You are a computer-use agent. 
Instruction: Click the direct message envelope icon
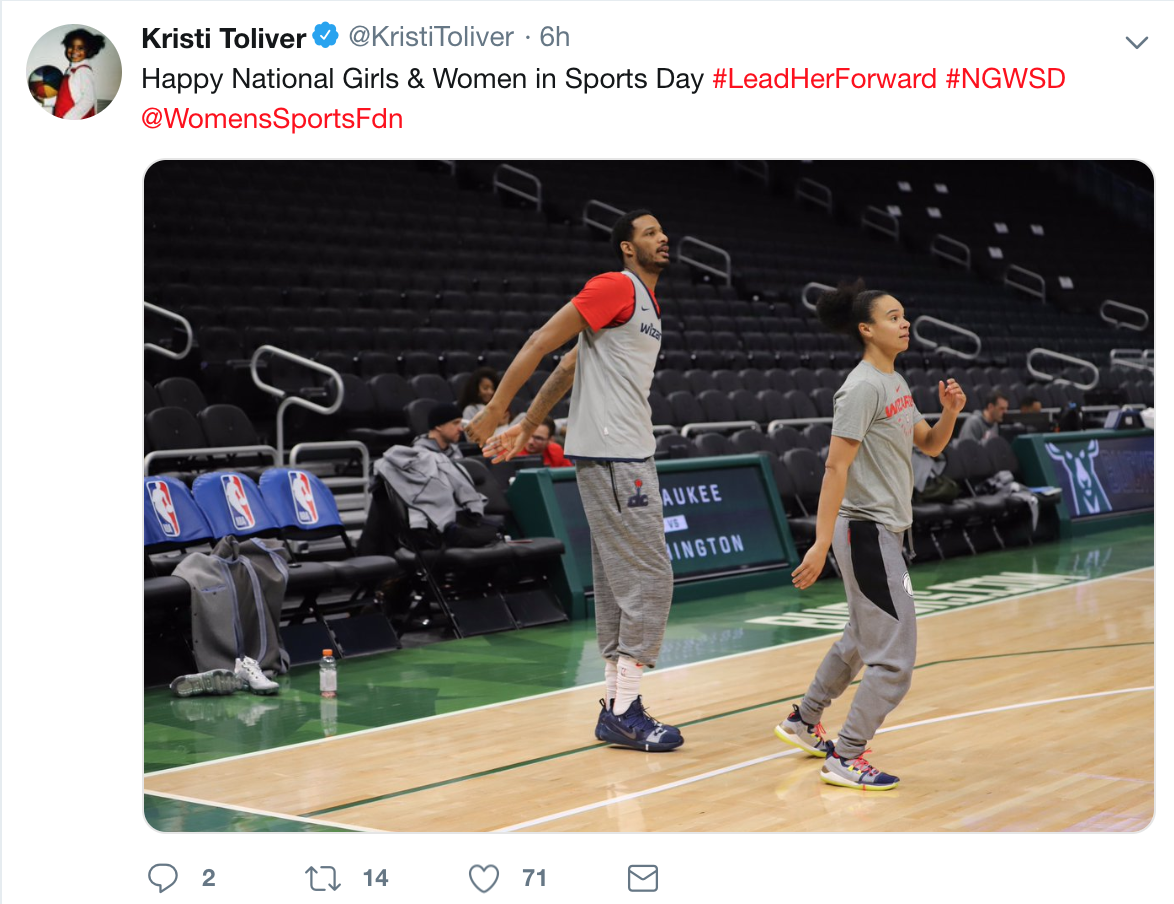coord(642,878)
